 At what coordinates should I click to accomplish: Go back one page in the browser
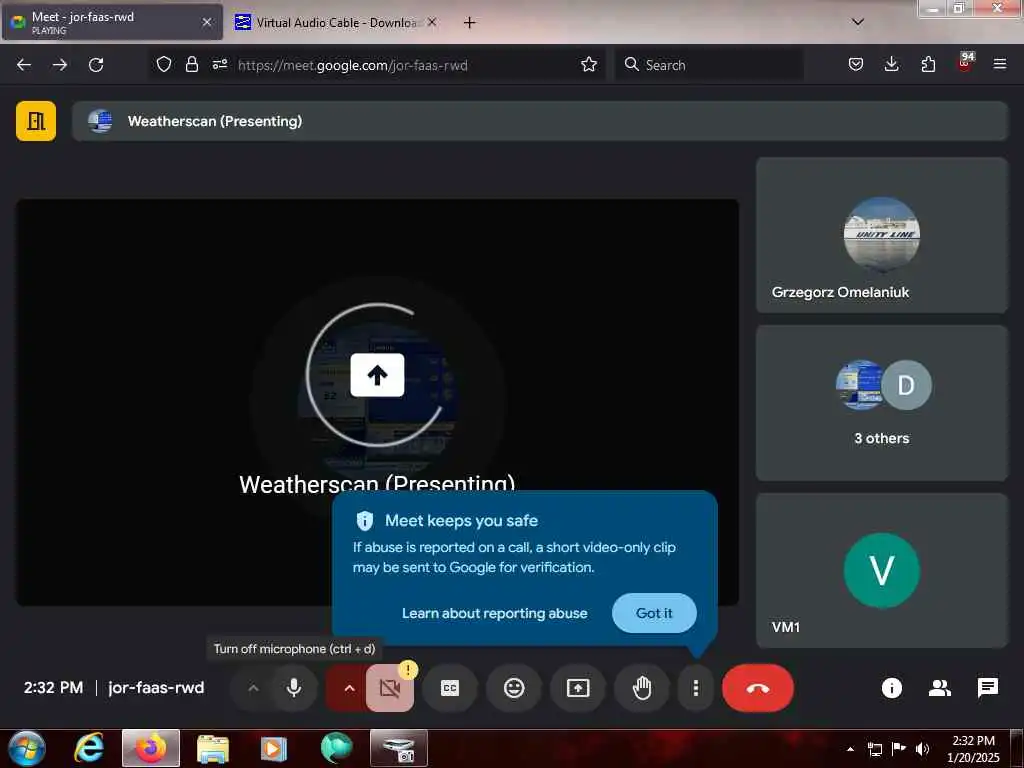pos(24,65)
